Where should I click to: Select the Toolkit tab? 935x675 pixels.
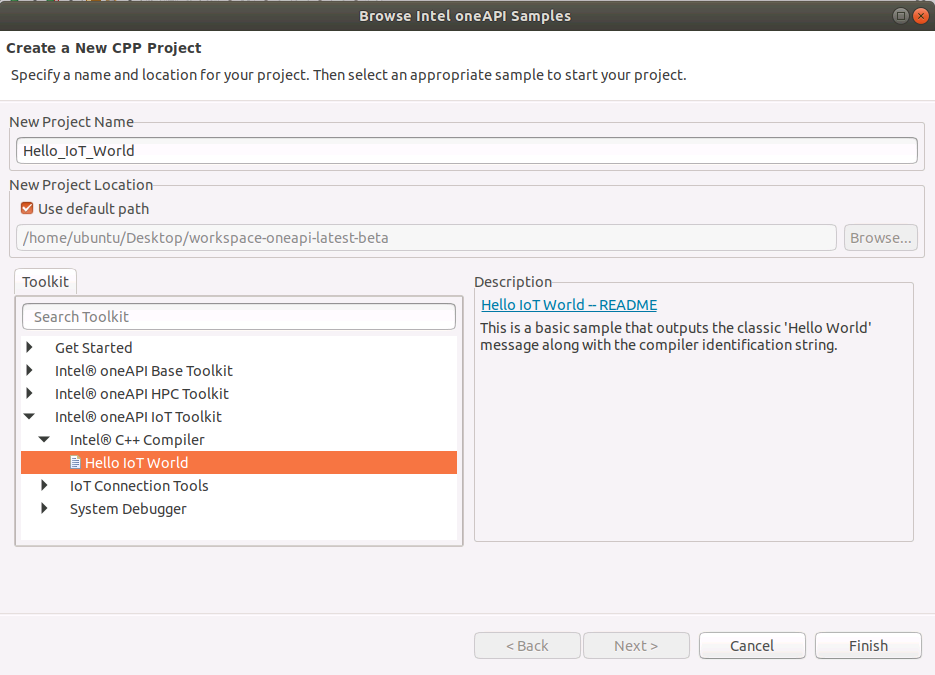click(45, 282)
